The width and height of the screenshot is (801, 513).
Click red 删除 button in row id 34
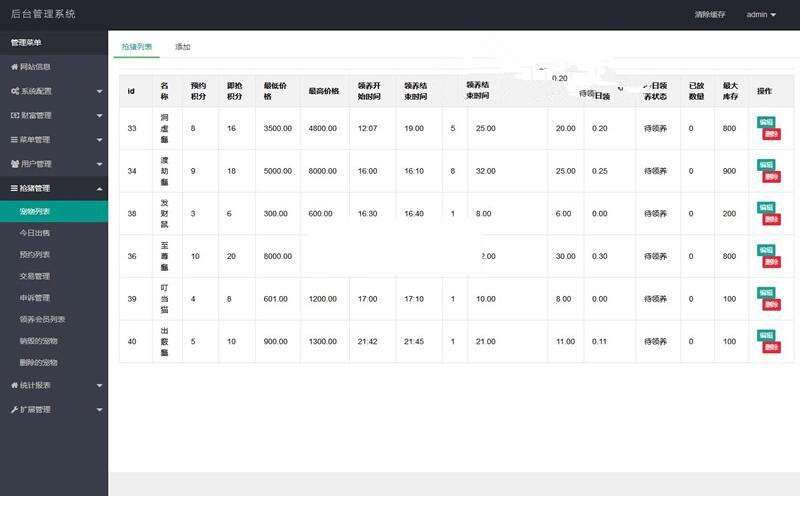pos(771,177)
